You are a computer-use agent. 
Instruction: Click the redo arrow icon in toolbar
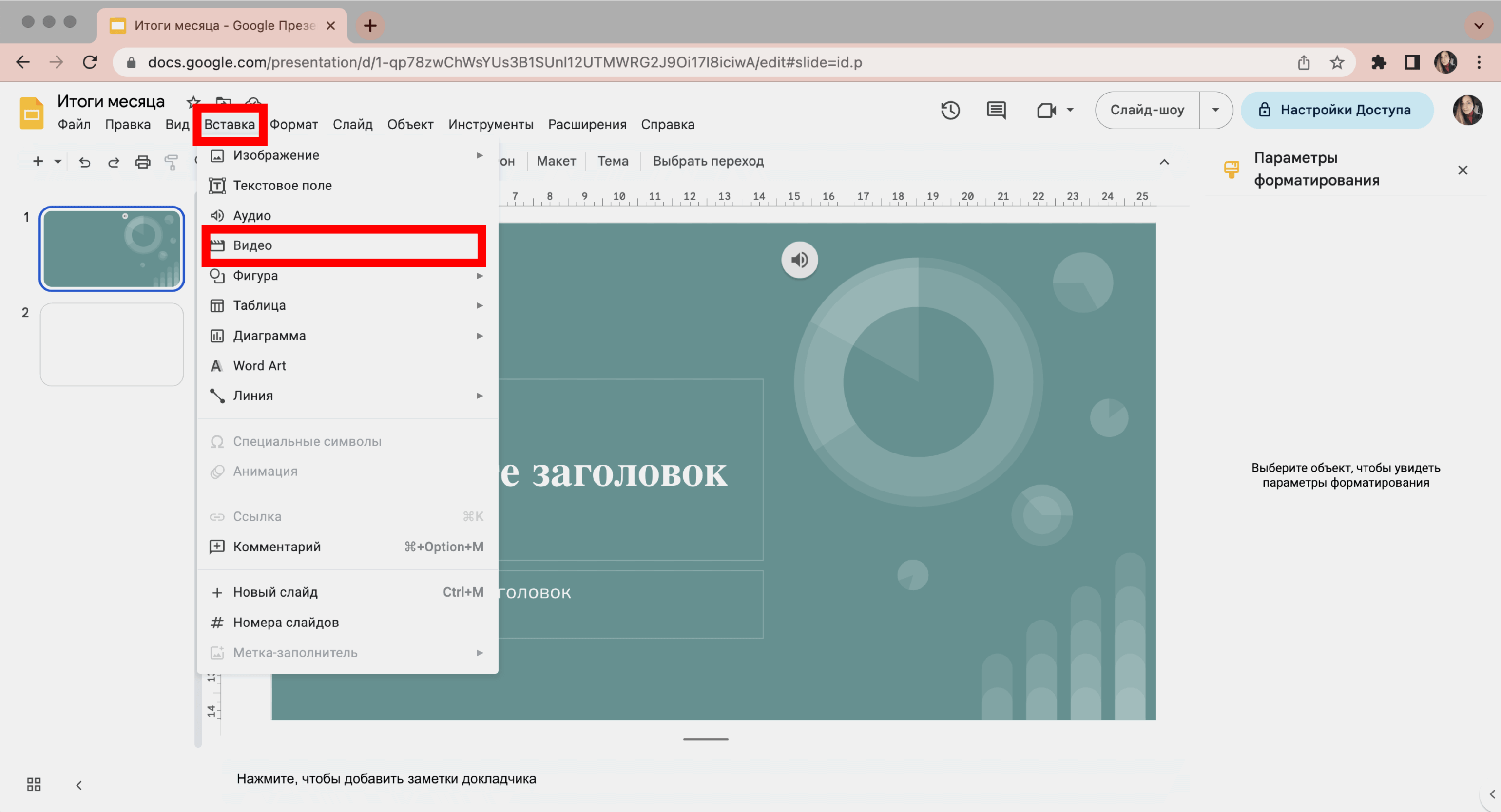(114, 161)
